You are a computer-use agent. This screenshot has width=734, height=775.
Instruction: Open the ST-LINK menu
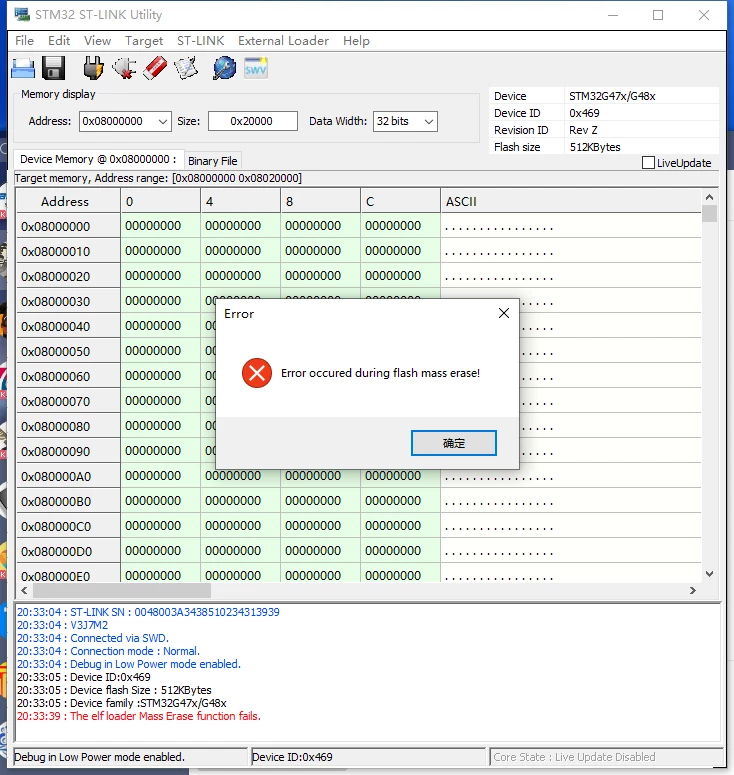point(200,41)
